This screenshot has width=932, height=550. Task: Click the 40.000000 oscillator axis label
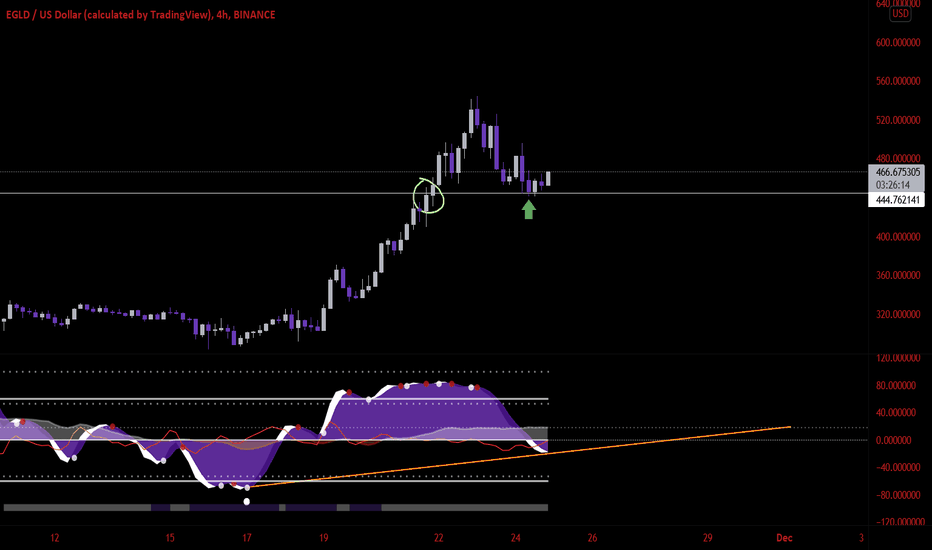point(896,413)
